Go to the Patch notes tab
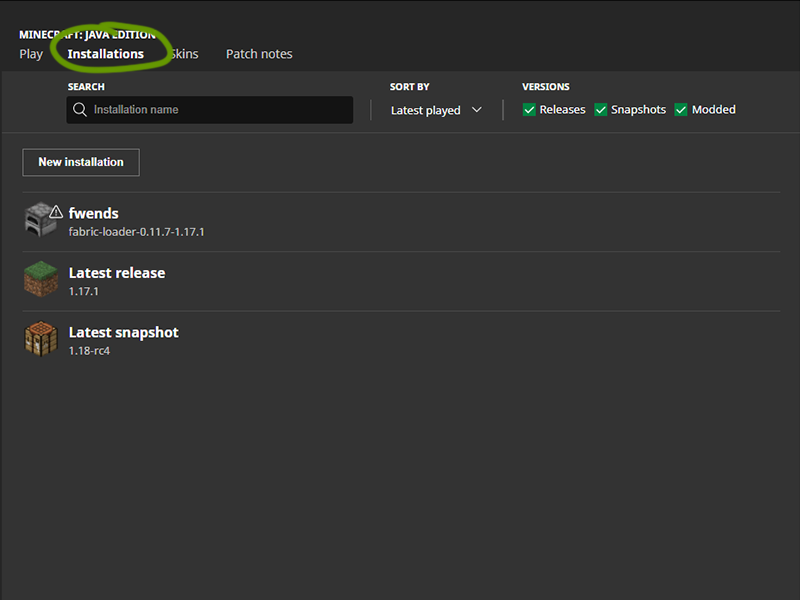This screenshot has width=800, height=600. (x=259, y=54)
